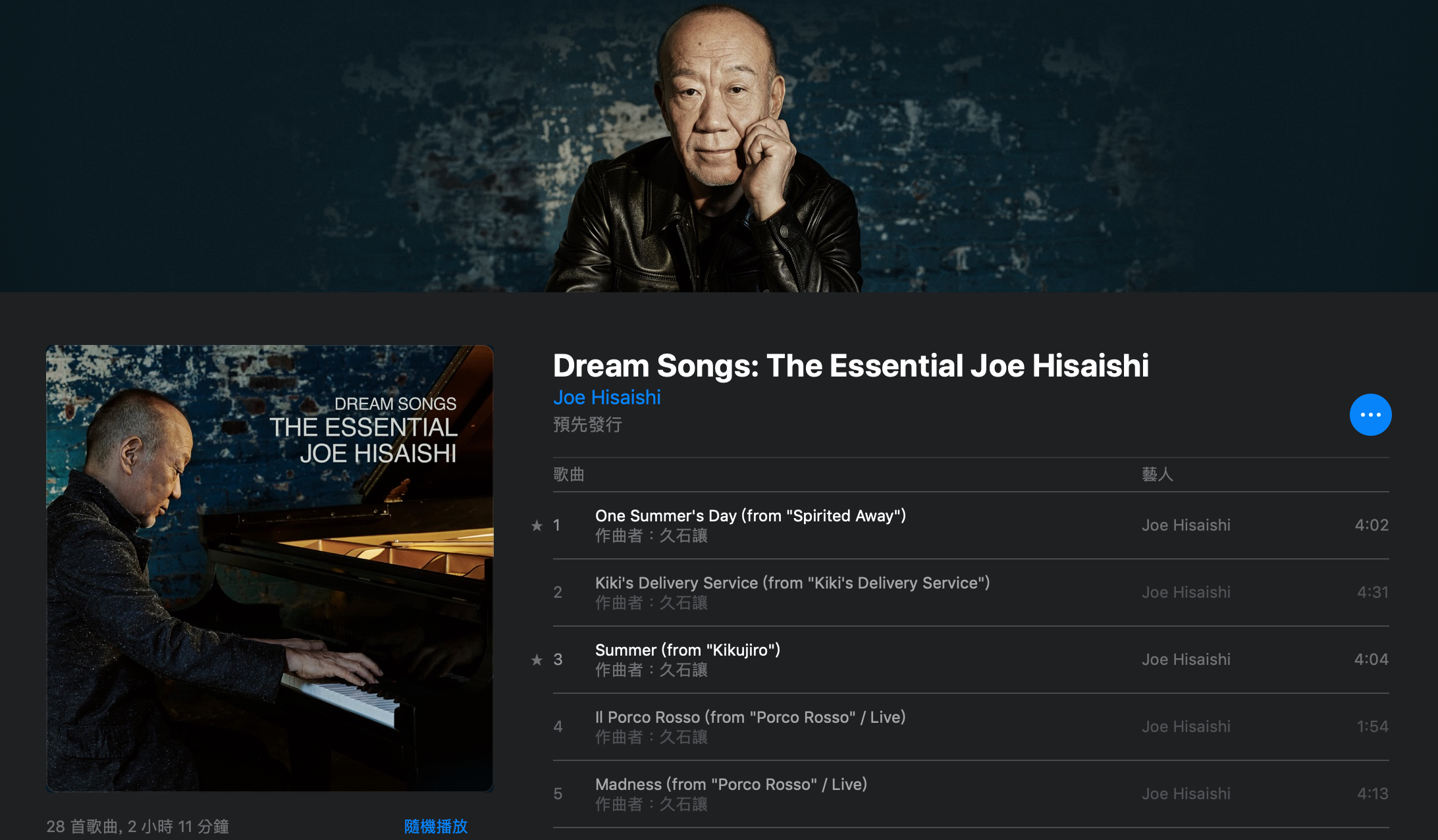Click the track number 2
Viewport: 1438px width, 840px height.
[x=558, y=592]
